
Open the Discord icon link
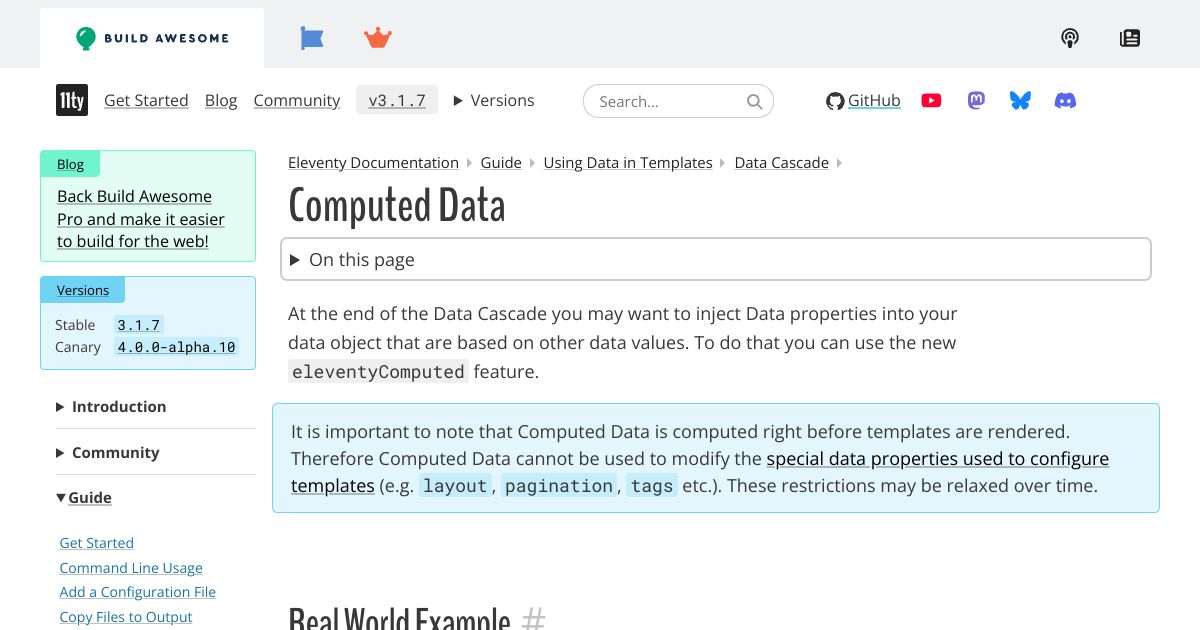coord(1066,100)
